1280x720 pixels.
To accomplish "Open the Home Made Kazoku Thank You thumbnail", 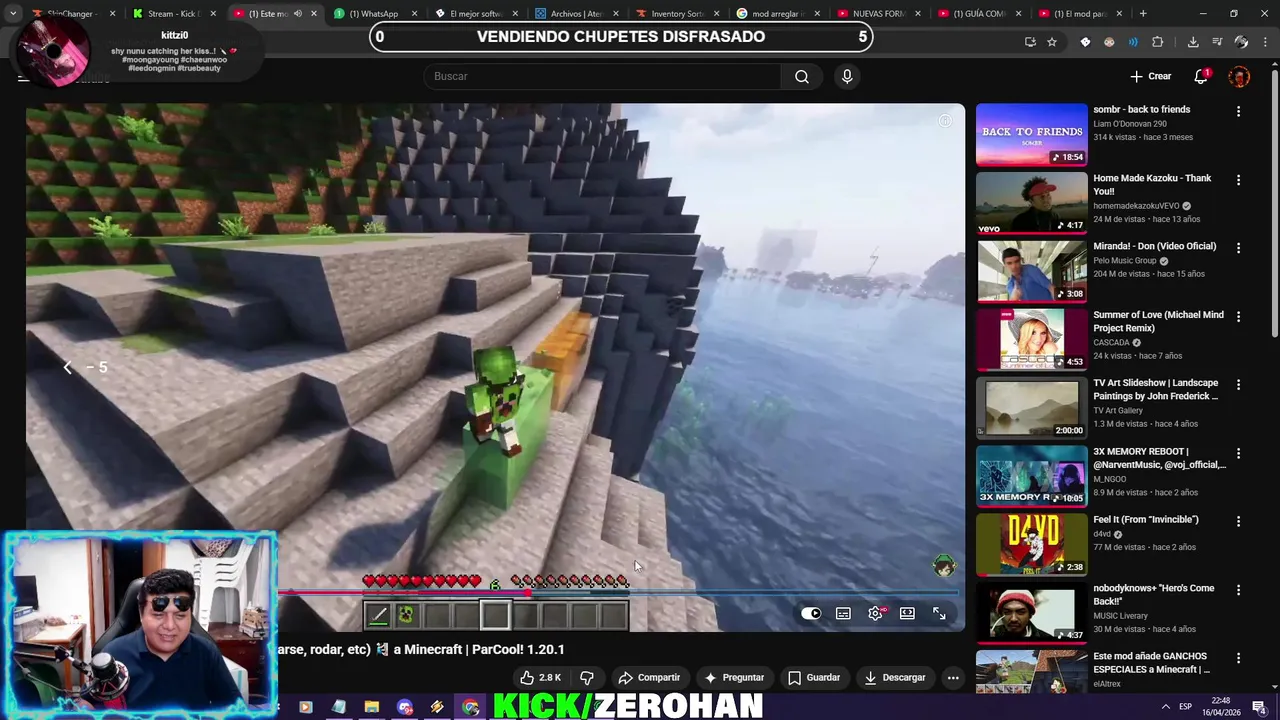I will click(1031, 203).
